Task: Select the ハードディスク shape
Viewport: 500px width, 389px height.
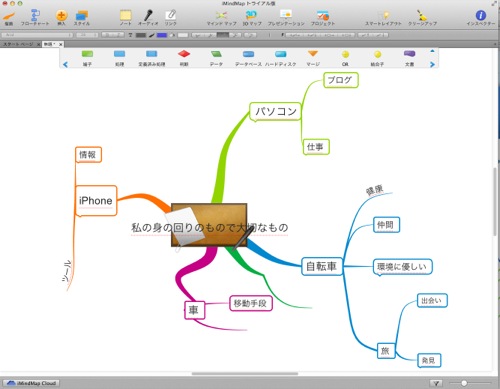Action: pos(281,54)
